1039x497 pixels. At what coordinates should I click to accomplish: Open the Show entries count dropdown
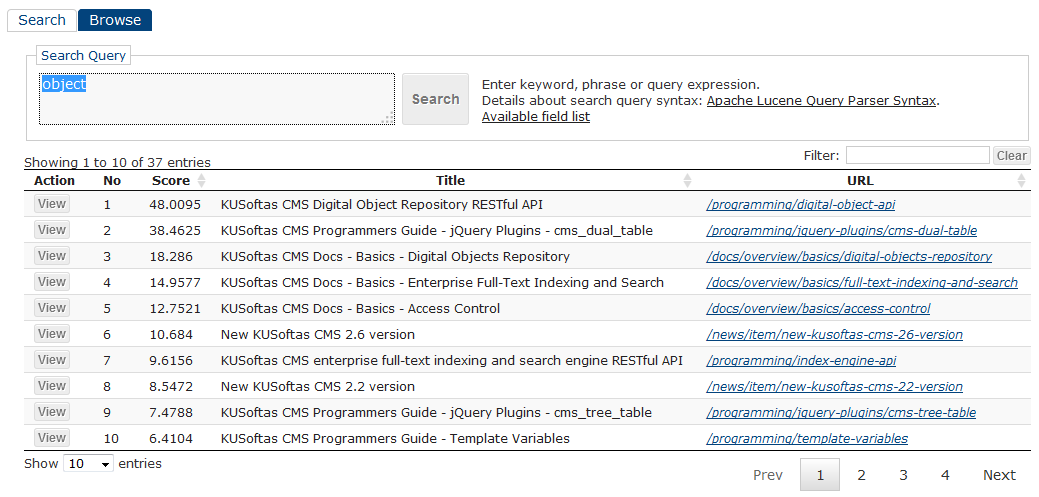pos(89,464)
